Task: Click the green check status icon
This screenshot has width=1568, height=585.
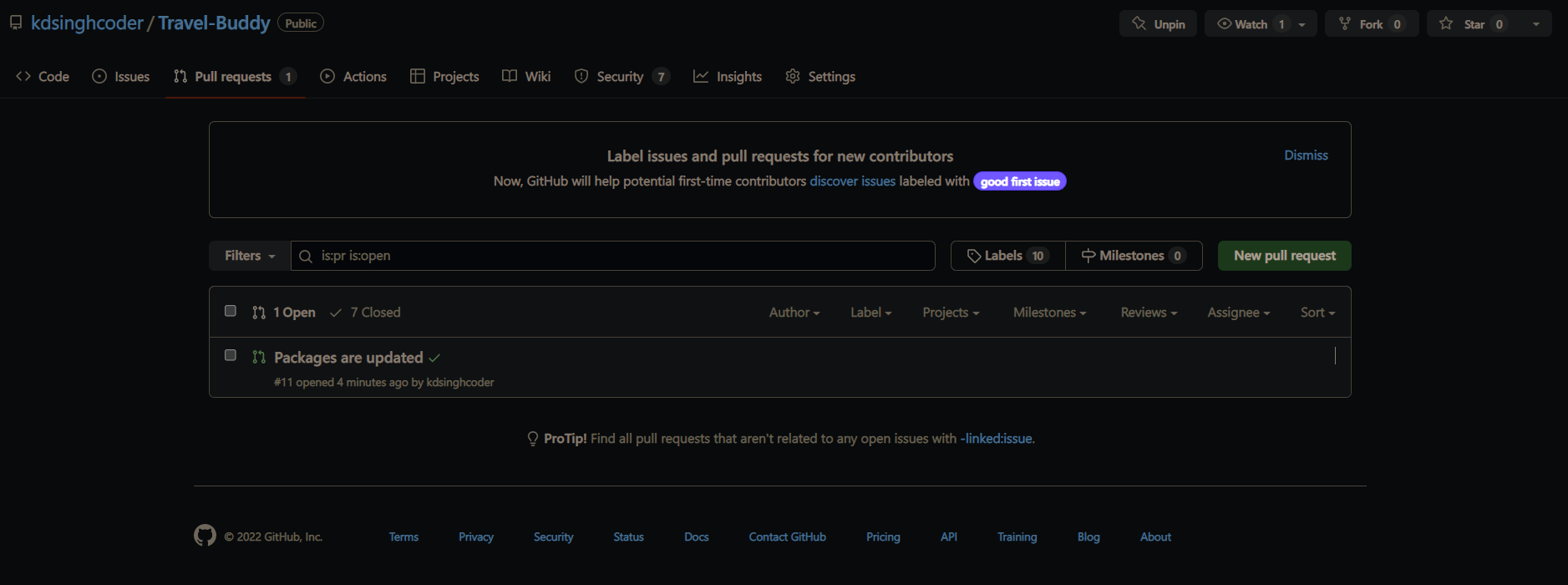Action: coord(434,358)
